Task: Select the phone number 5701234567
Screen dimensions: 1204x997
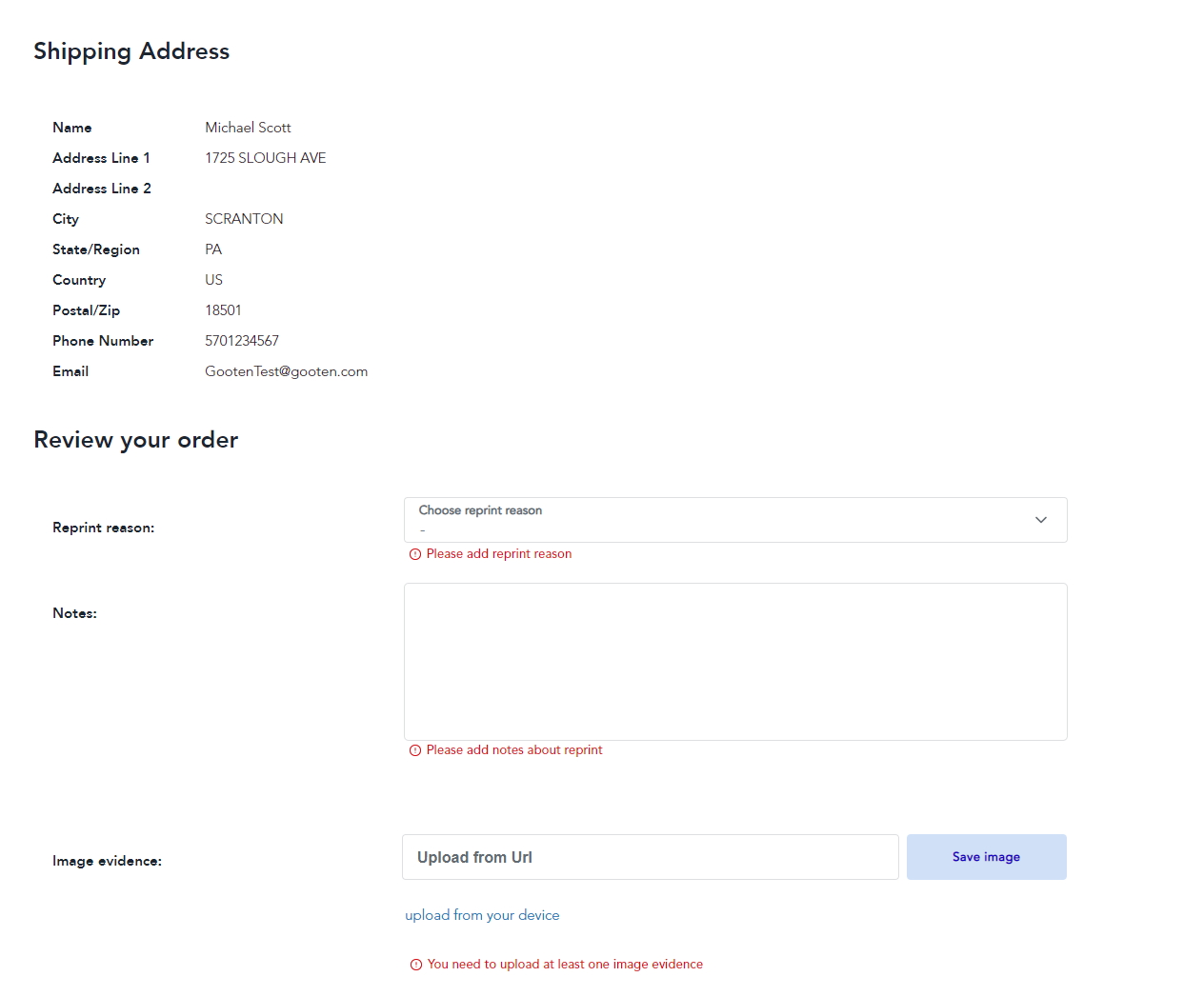Action: tap(242, 341)
